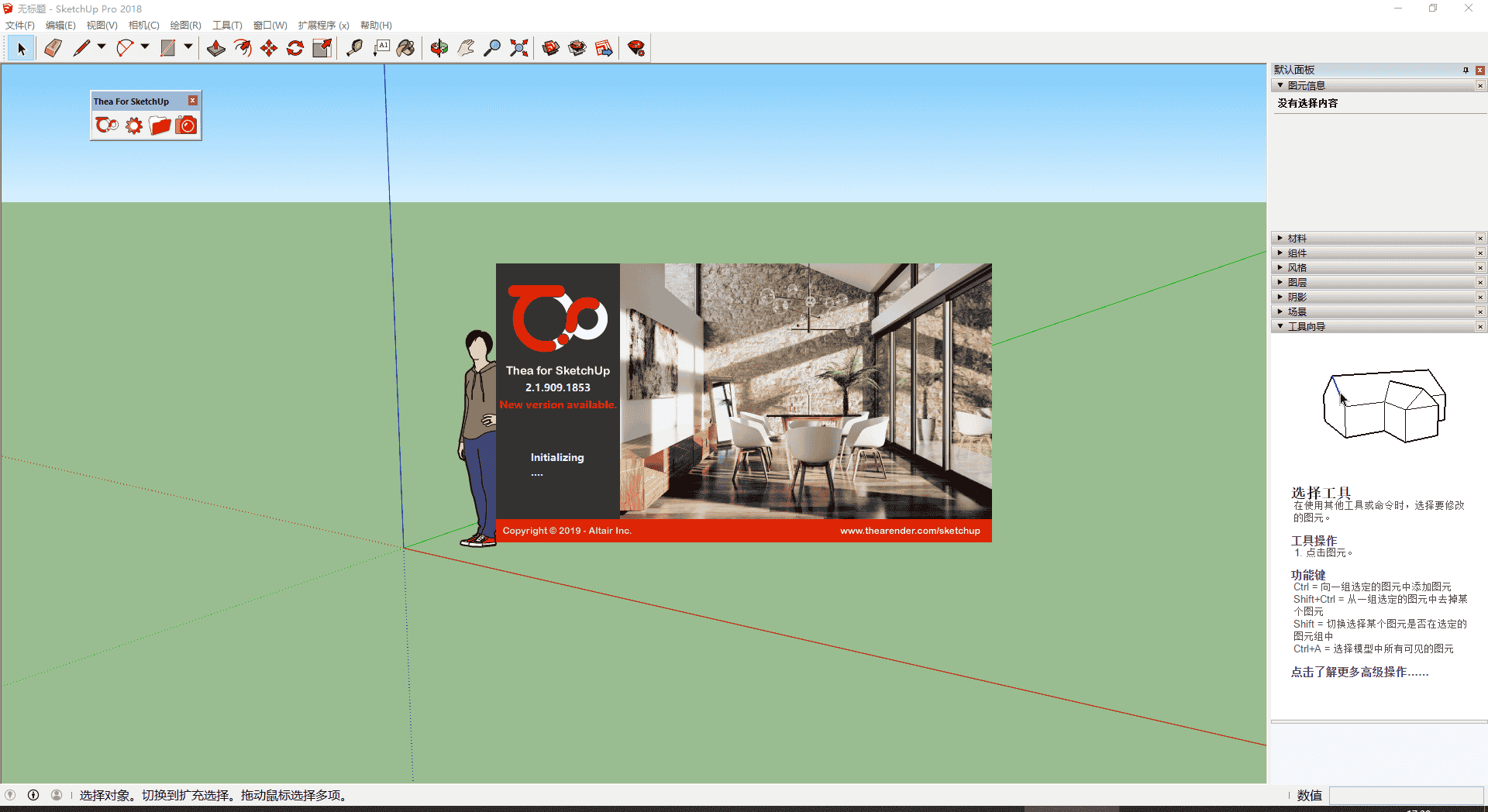Open the Extension Warehouse icon
This screenshot has width=1488, height=812.
pos(577,49)
